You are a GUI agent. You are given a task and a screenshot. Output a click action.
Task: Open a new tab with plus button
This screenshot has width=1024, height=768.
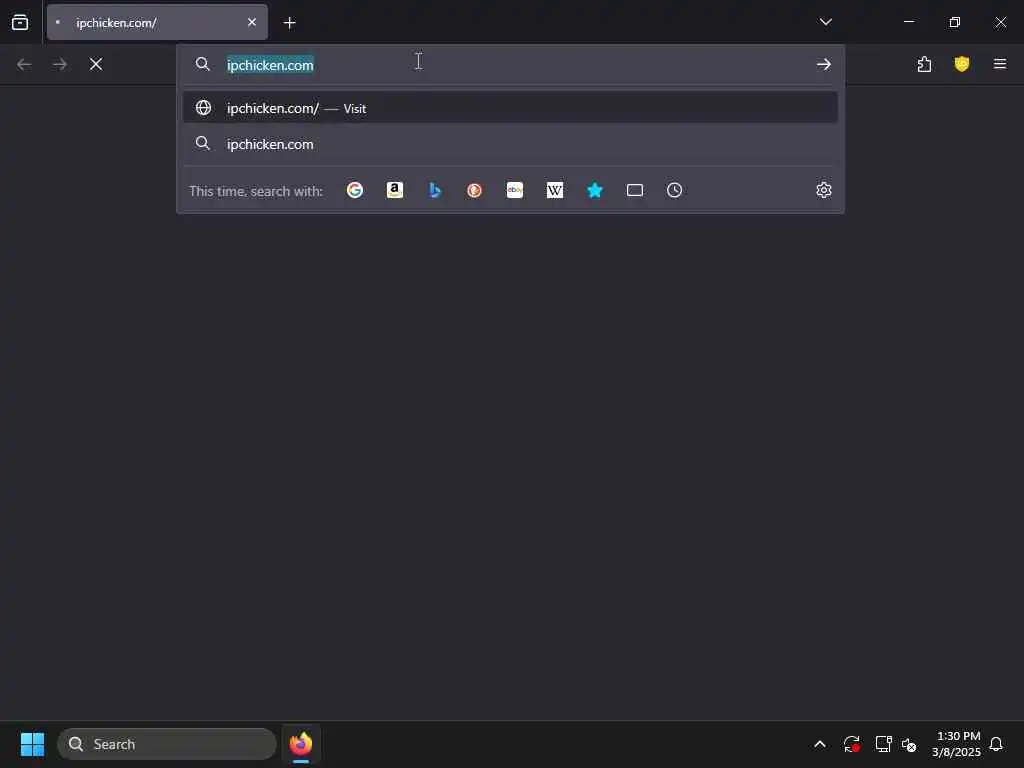click(290, 23)
